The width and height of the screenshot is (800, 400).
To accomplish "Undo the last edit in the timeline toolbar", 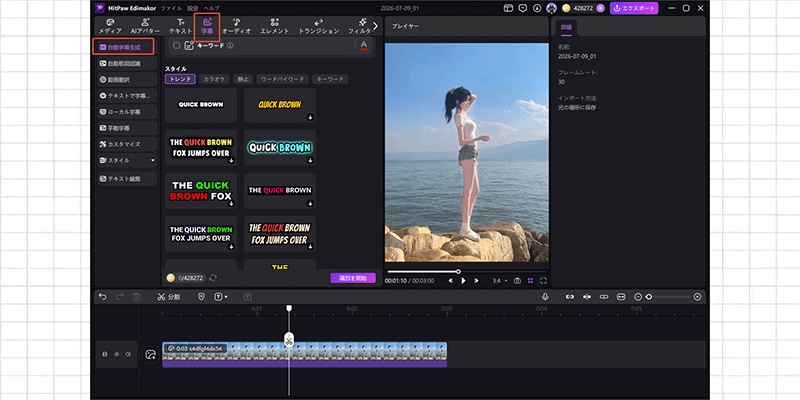I will tap(103, 296).
